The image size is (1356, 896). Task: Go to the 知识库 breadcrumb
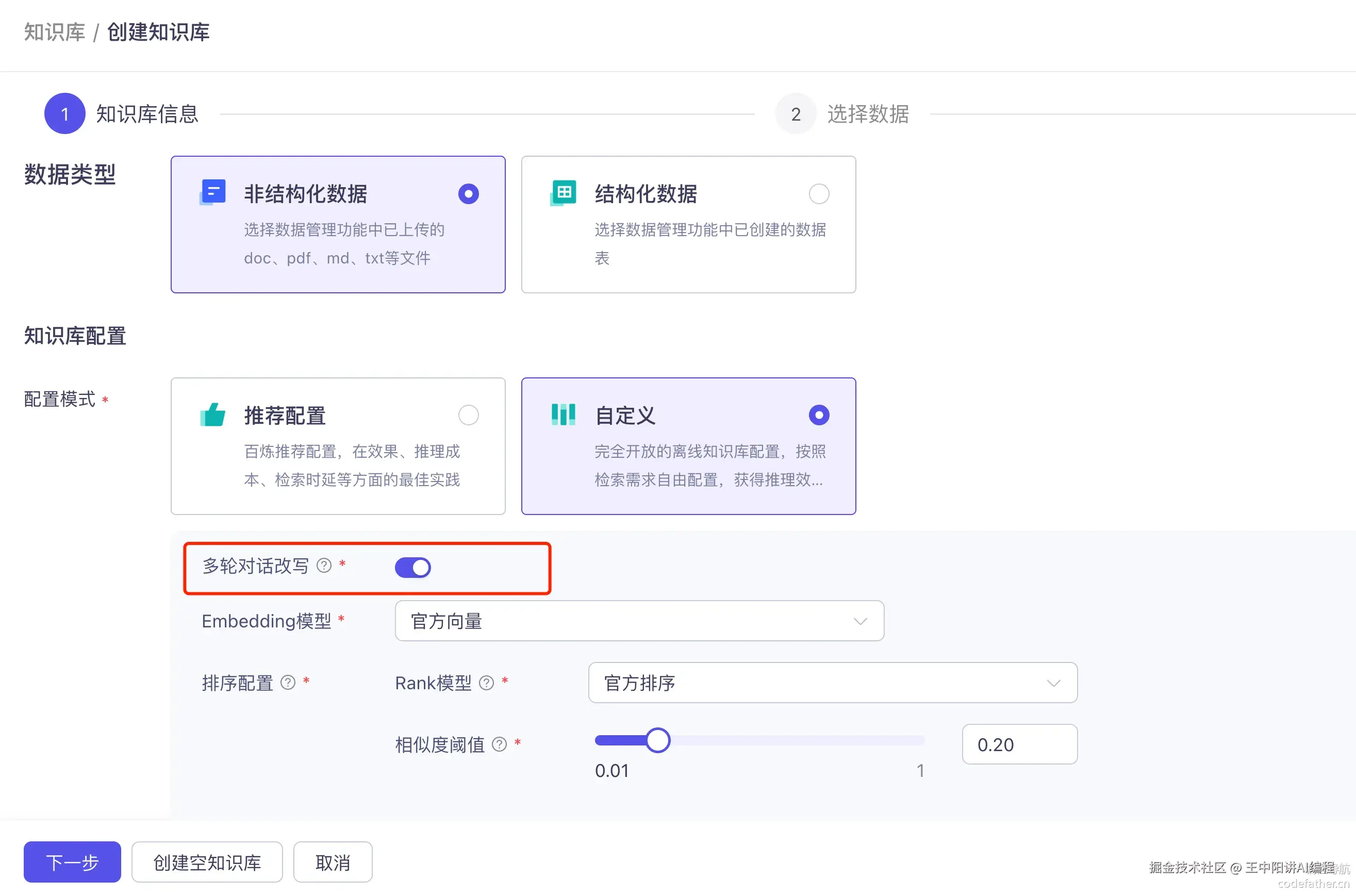54,32
